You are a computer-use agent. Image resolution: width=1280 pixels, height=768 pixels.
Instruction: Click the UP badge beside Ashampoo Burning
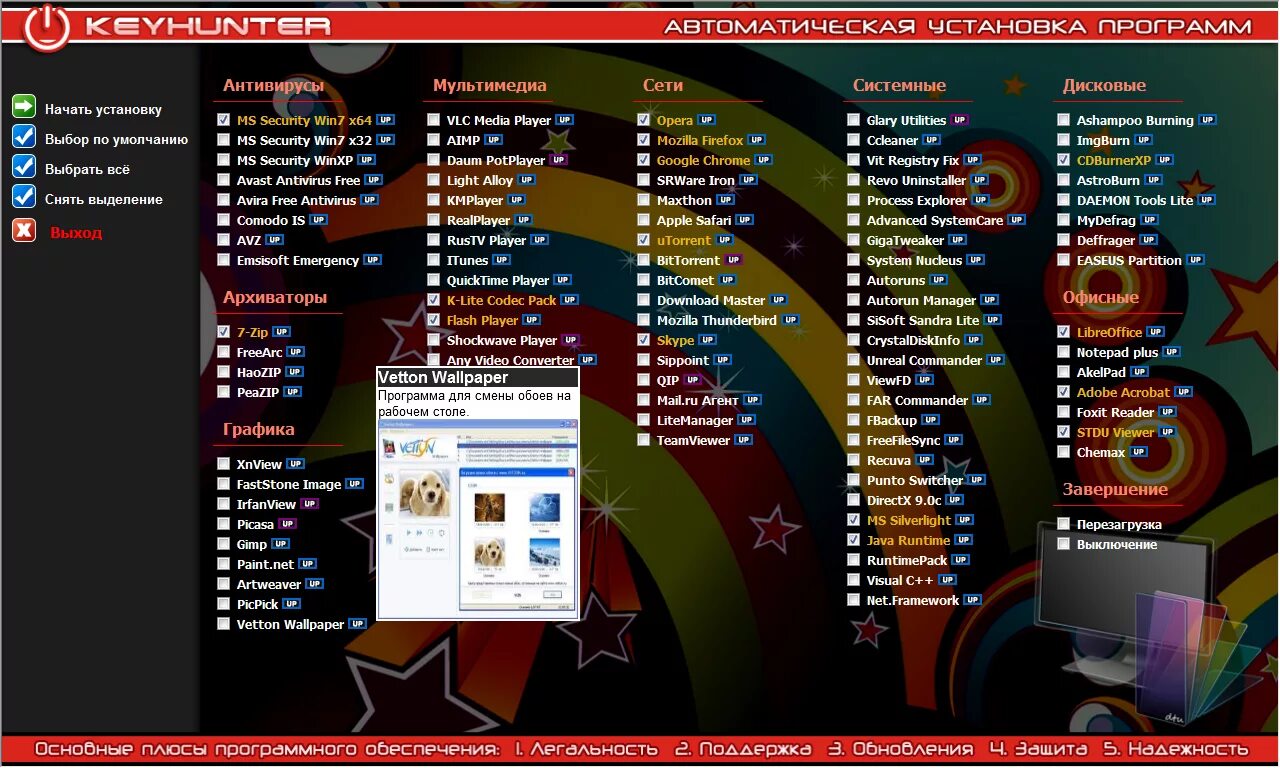tap(1207, 120)
